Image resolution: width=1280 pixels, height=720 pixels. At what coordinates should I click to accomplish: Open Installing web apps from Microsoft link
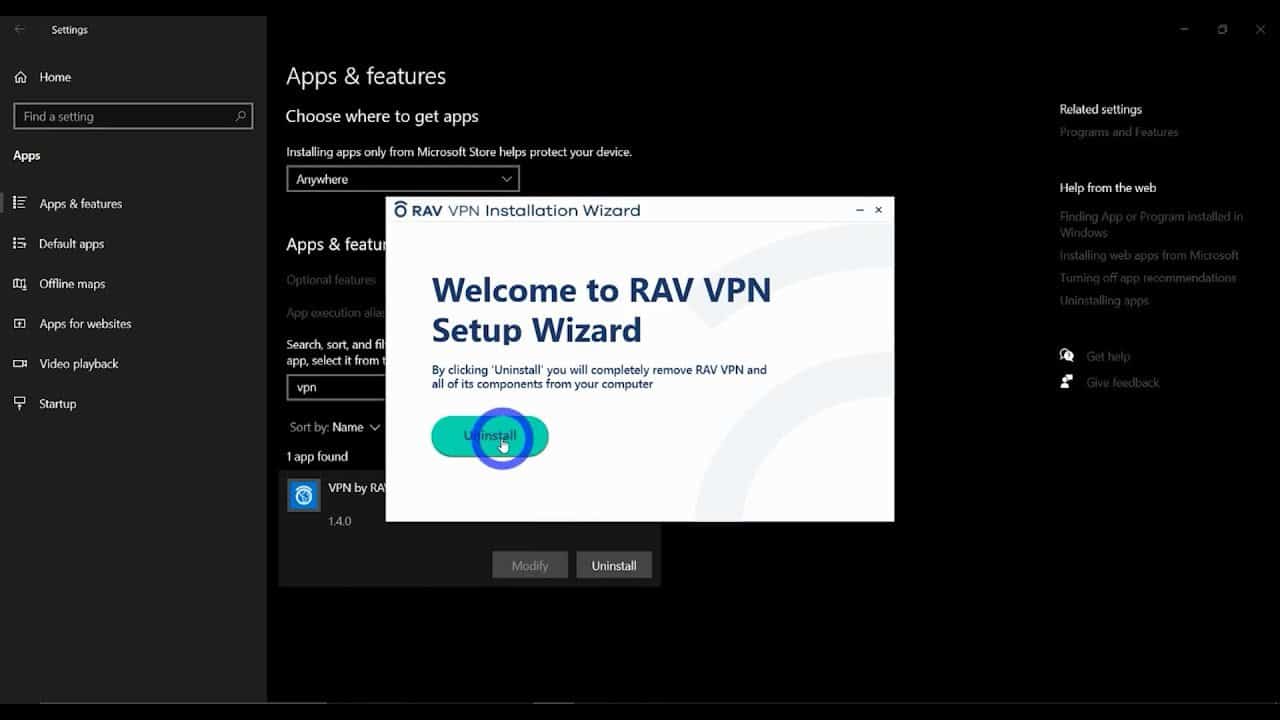(x=1149, y=255)
